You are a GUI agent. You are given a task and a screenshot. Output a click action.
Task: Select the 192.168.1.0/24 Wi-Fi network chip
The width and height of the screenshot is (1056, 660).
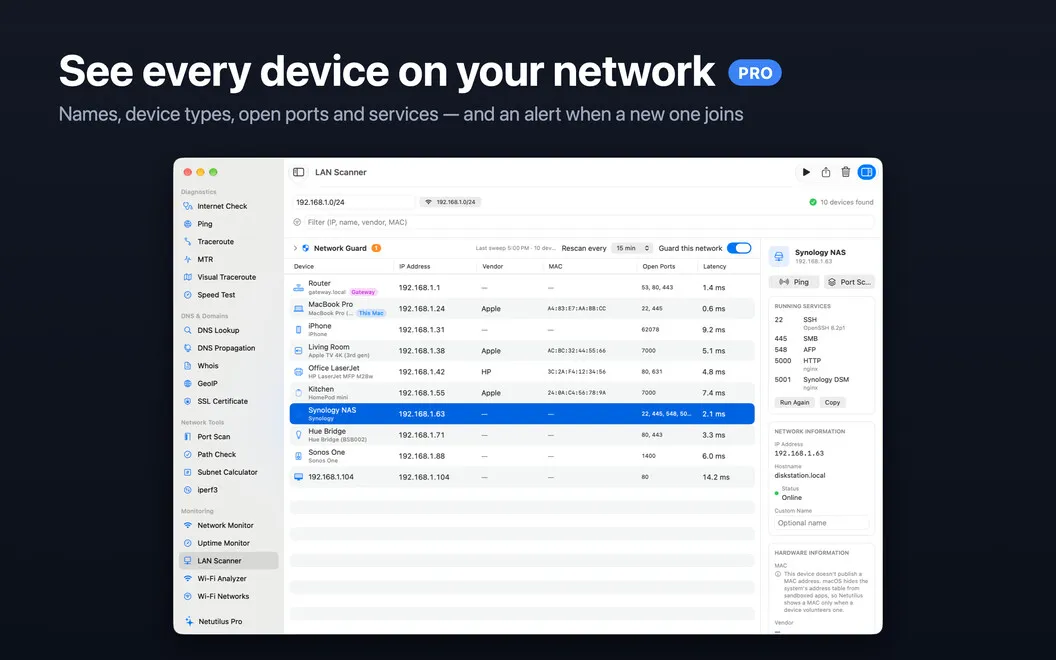coord(450,202)
